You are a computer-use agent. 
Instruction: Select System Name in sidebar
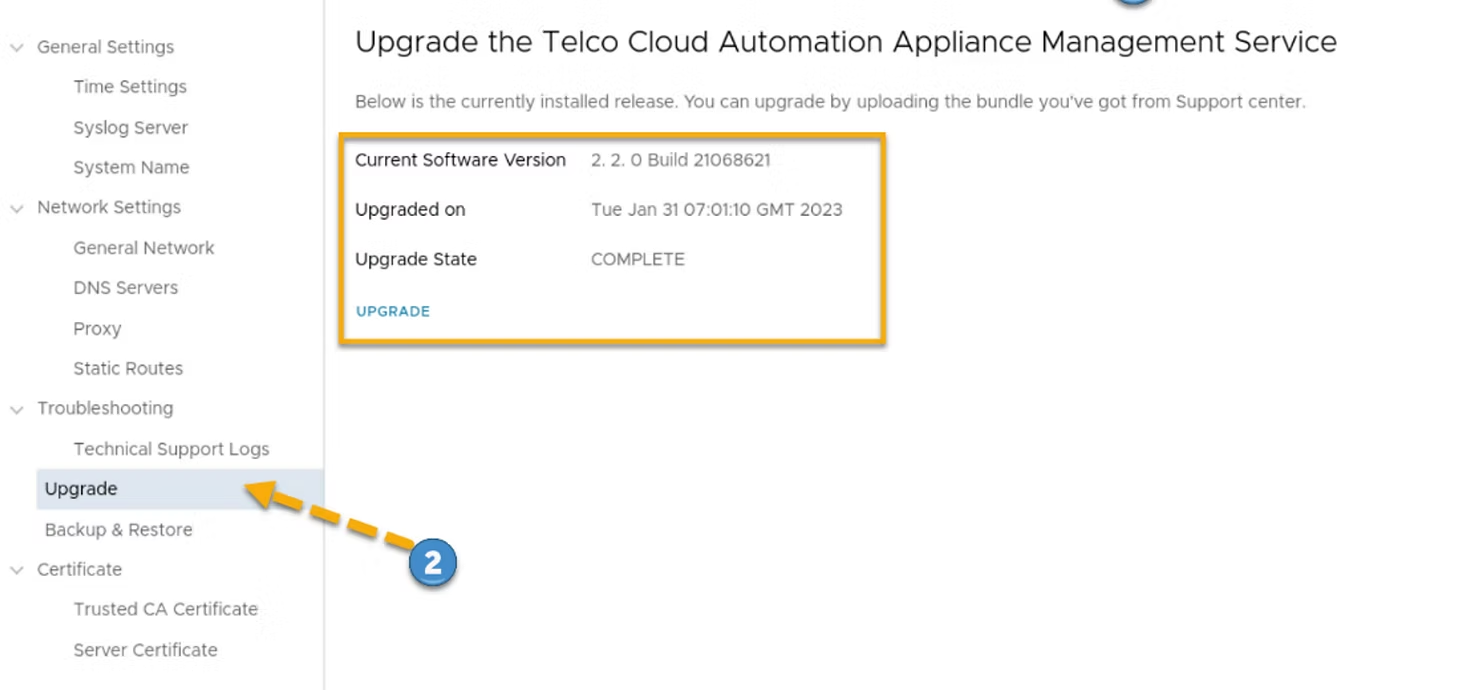pos(131,168)
